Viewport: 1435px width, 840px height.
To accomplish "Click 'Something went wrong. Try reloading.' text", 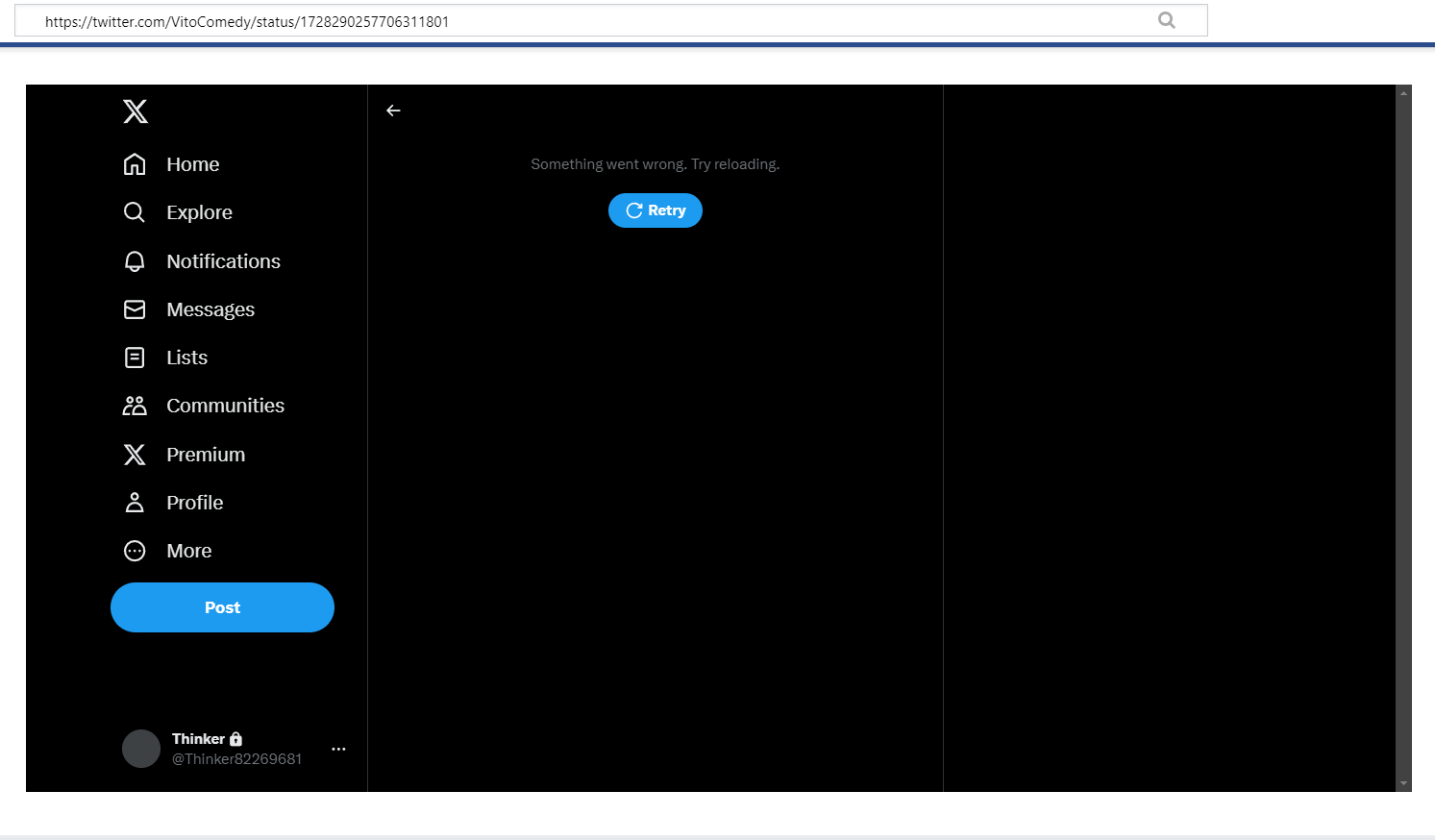I will coord(656,164).
